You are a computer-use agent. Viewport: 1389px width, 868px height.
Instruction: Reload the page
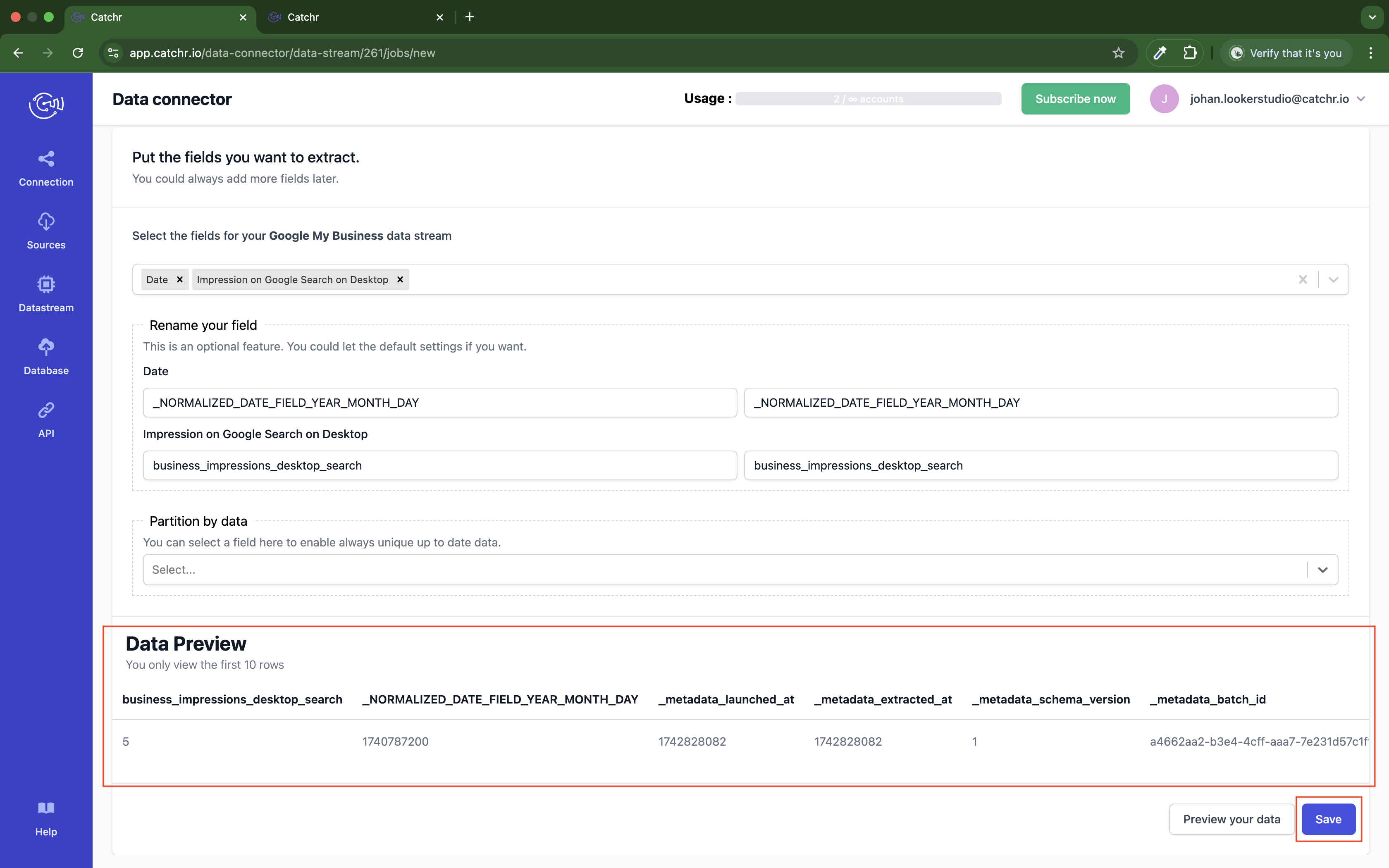[x=78, y=53]
